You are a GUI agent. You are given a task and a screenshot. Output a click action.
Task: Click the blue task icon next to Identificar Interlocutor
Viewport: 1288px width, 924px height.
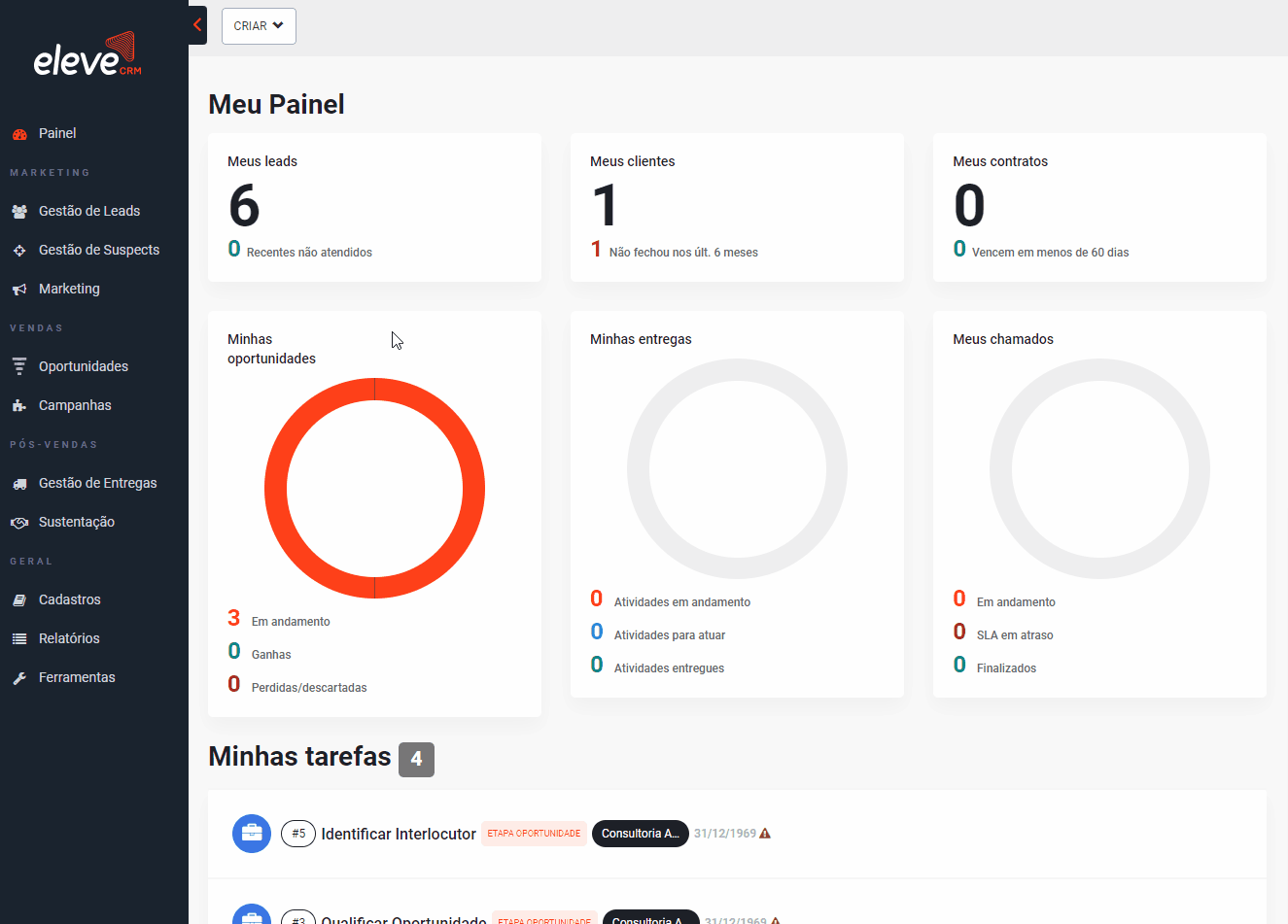click(x=252, y=834)
